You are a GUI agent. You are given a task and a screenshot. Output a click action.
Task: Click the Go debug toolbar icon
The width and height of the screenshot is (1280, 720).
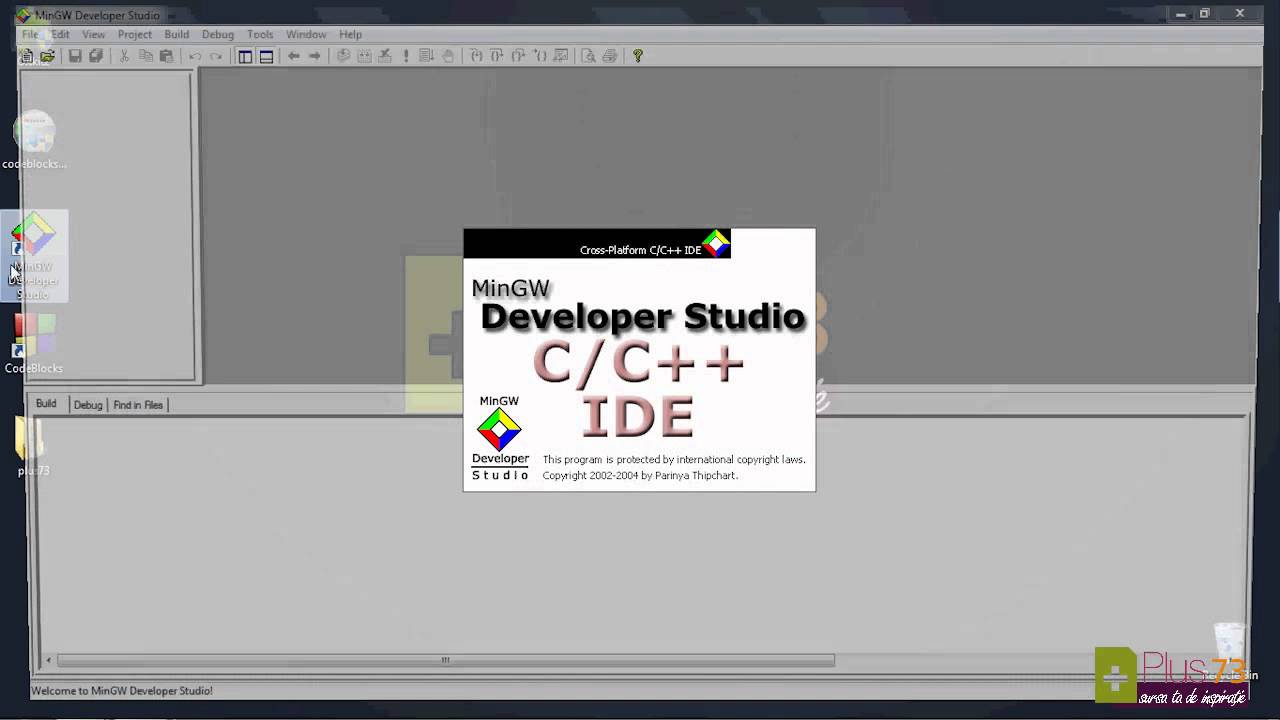427,56
